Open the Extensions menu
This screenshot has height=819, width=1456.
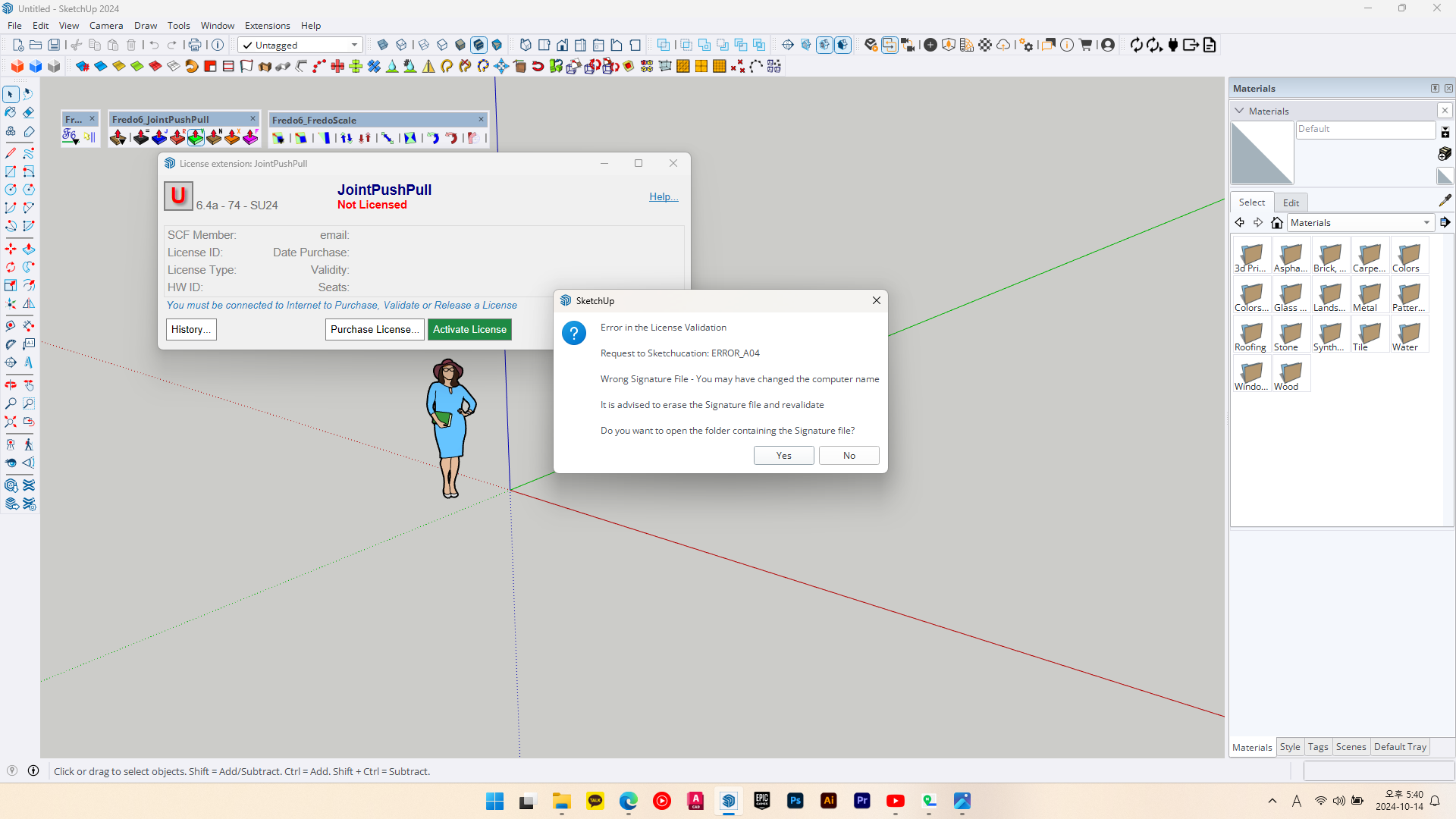pos(267,25)
